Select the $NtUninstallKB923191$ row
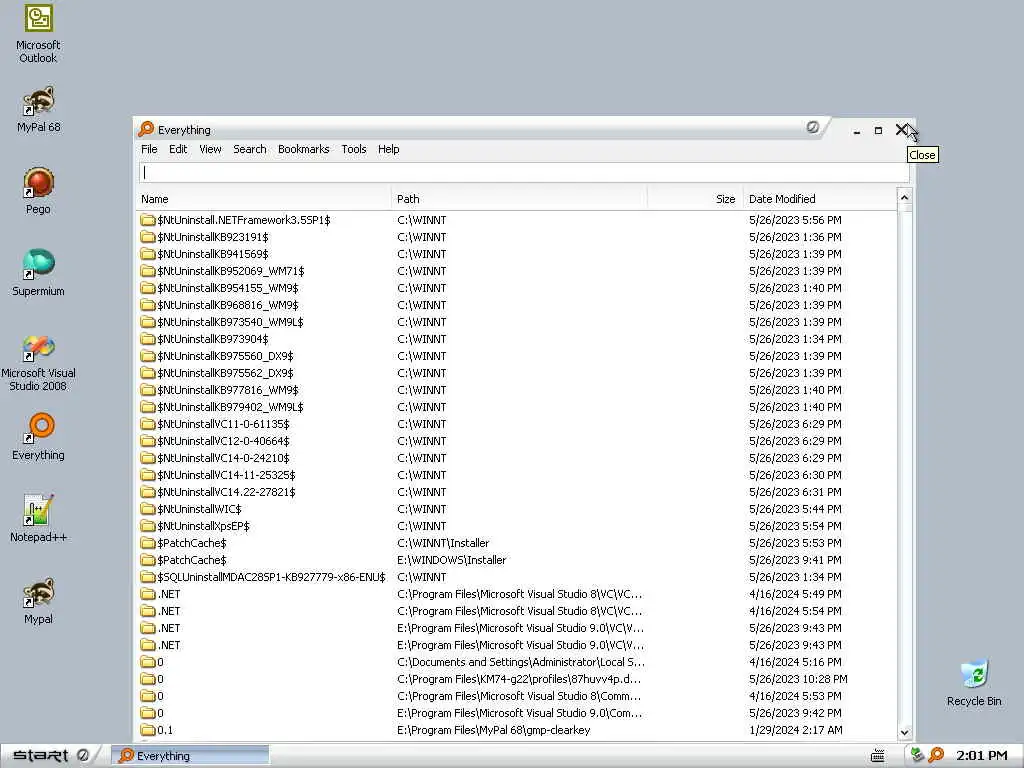Viewport: 1024px width, 768px height. pyautogui.click(x=517, y=237)
